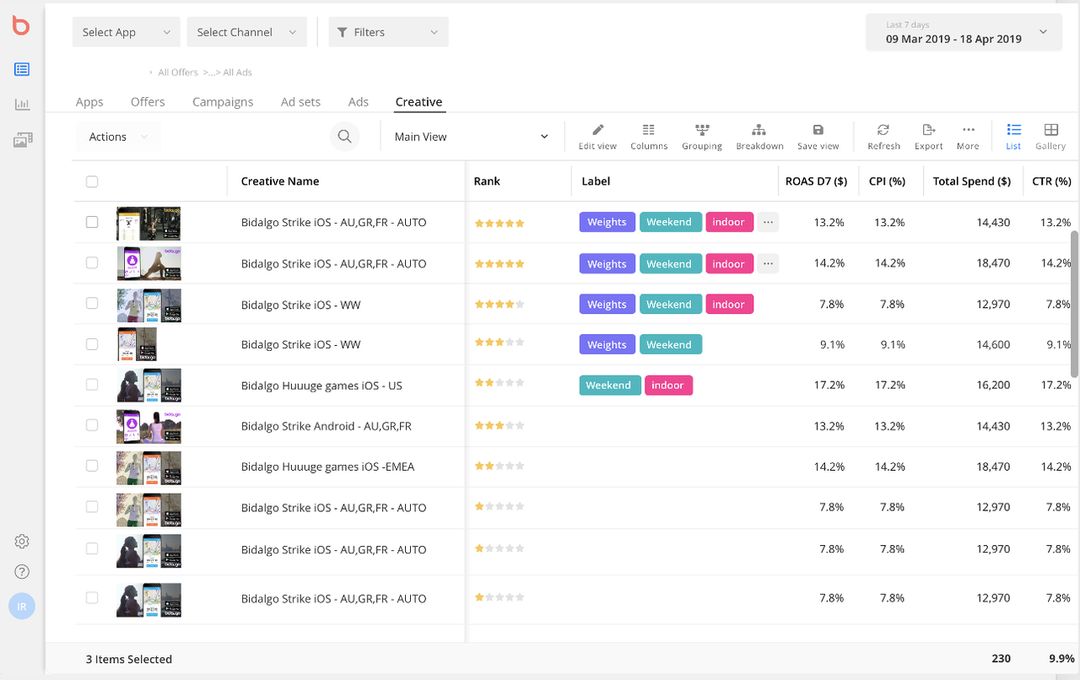Switch to the Ad sets tab
The width and height of the screenshot is (1080, 680).
tap(300, 102)
